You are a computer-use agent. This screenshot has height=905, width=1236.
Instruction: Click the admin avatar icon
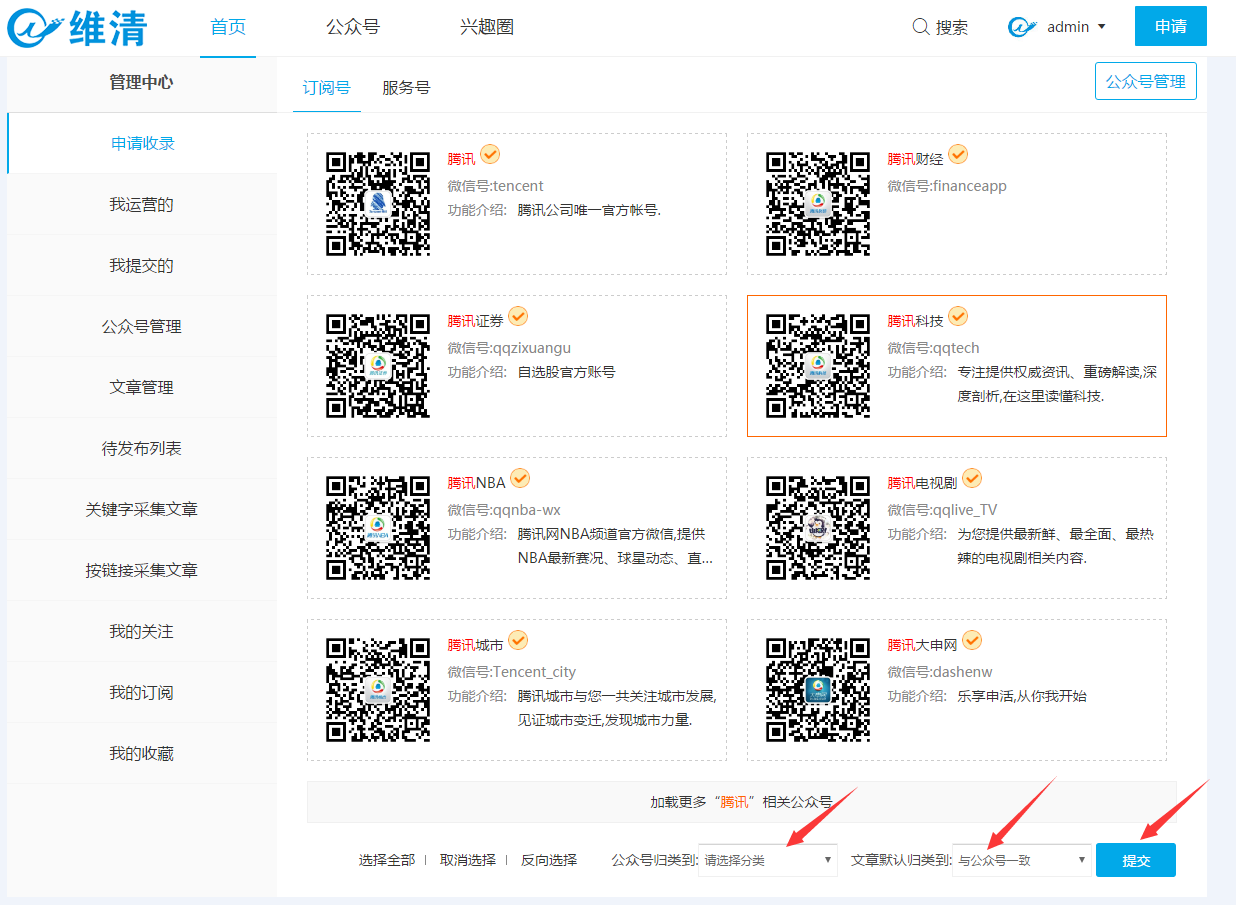click(x=1022, y=27)
